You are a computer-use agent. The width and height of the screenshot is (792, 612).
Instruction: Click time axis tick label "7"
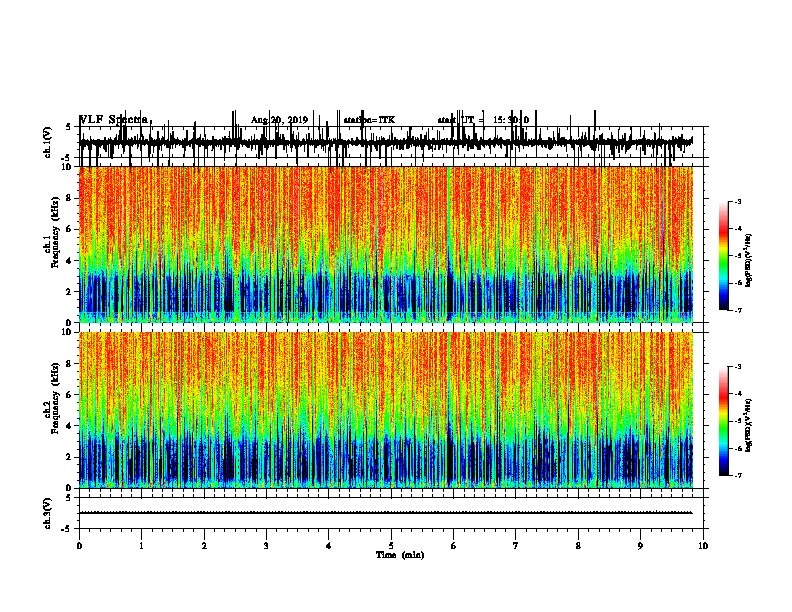pyautogui.click(x=516, y=546)
